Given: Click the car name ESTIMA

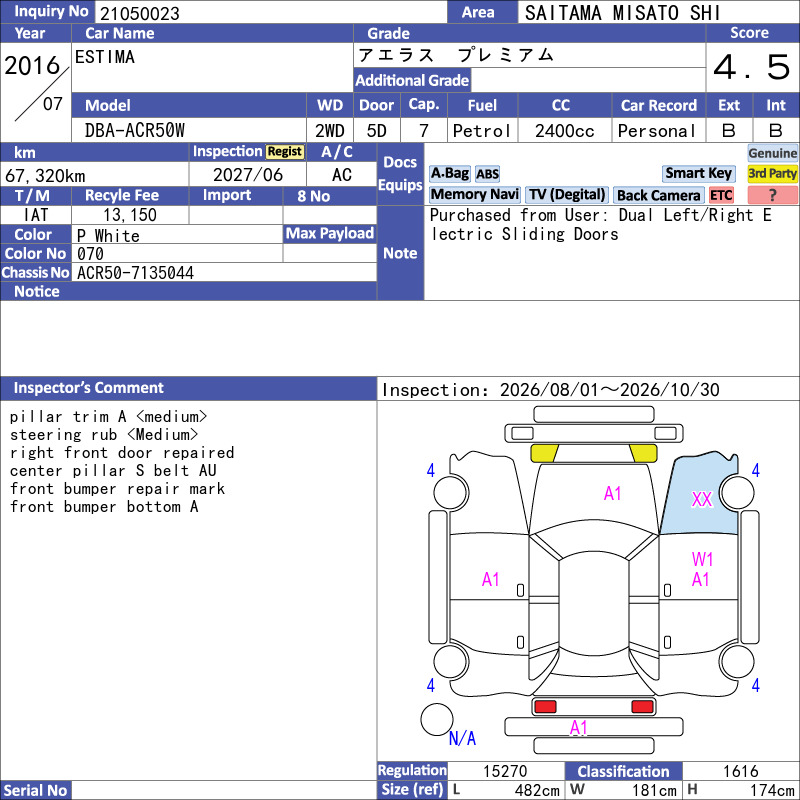Looking at the screenshot, I should [105, 57].
